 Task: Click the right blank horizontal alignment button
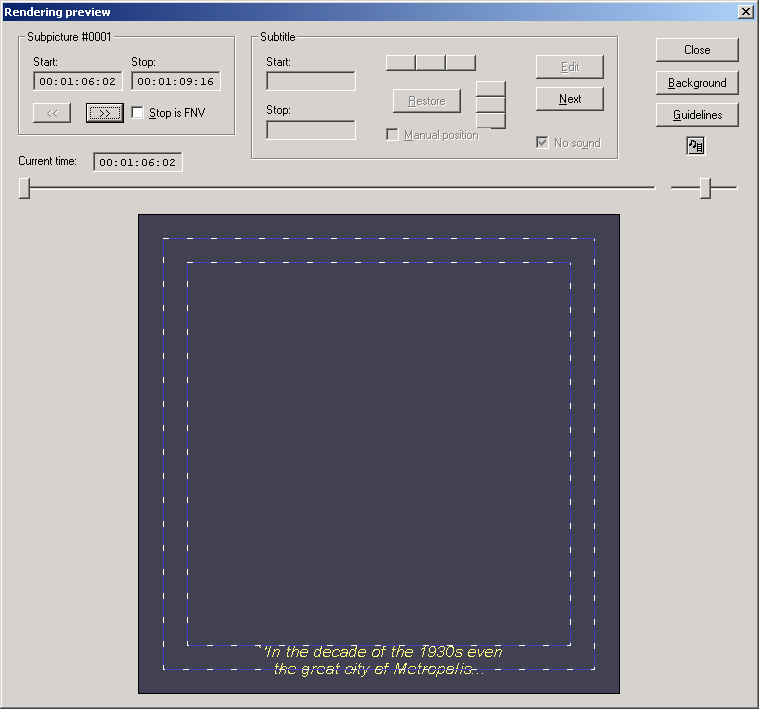(x=461, y=63)
